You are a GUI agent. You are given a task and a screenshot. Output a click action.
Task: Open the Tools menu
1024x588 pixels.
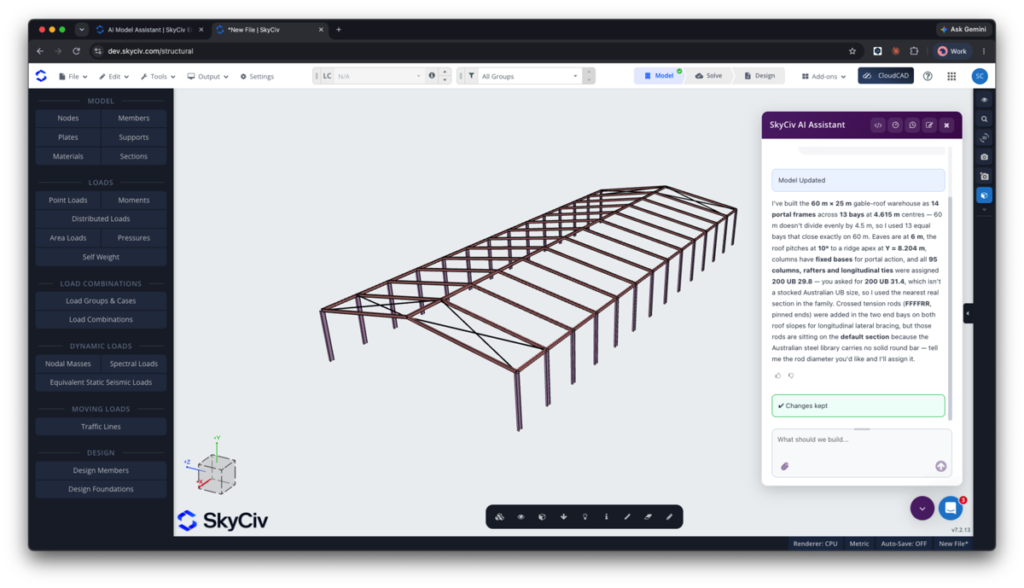click(158, 76)
